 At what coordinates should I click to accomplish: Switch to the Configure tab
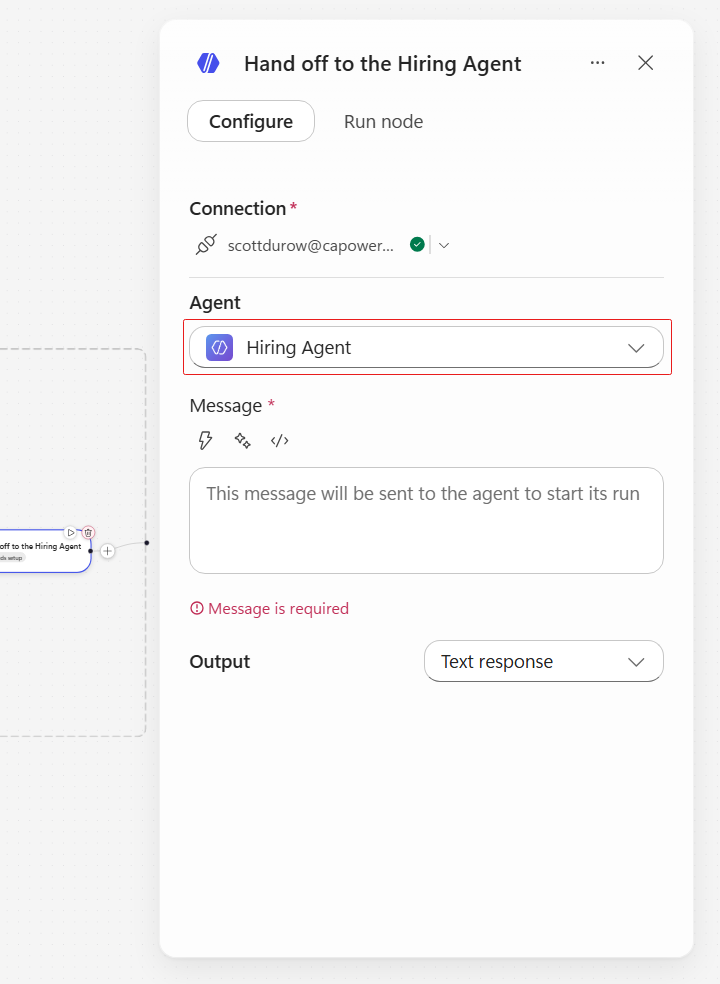pyautogui.click(x=251, y=121)
